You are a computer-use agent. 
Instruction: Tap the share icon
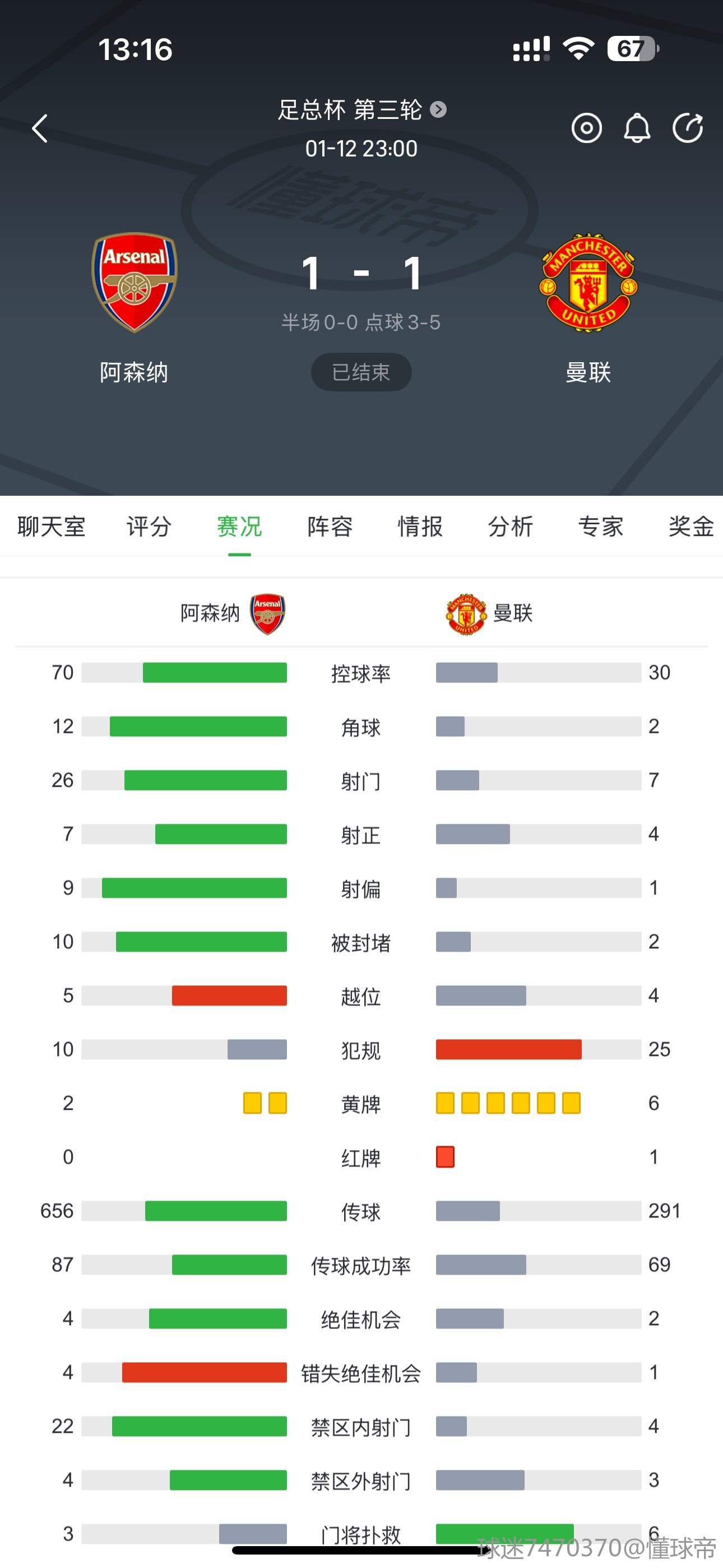(x=688, y=128)
